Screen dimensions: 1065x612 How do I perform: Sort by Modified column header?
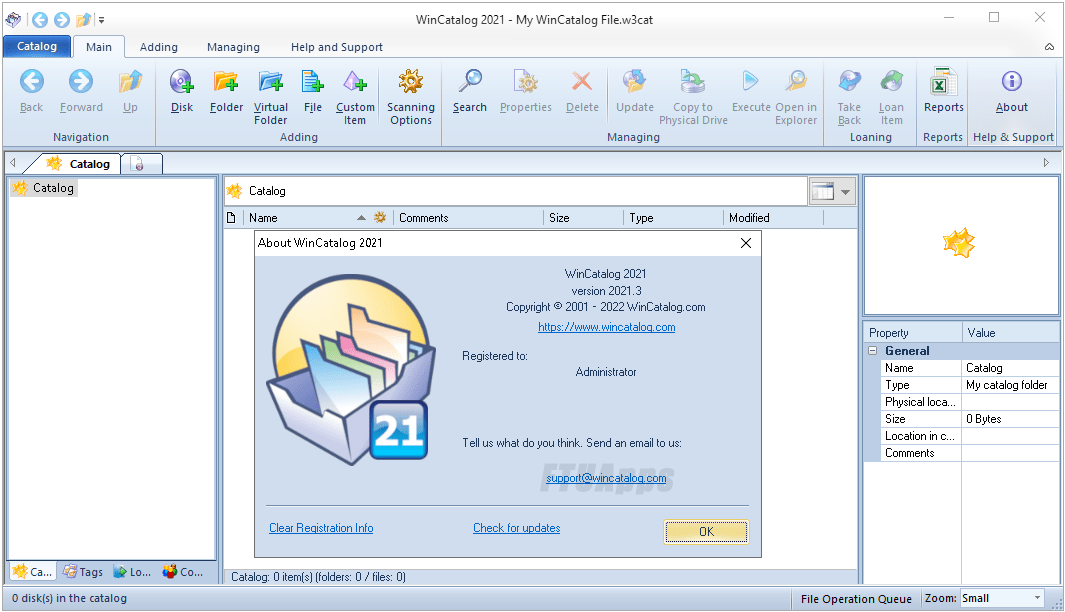tap(773, 218)
